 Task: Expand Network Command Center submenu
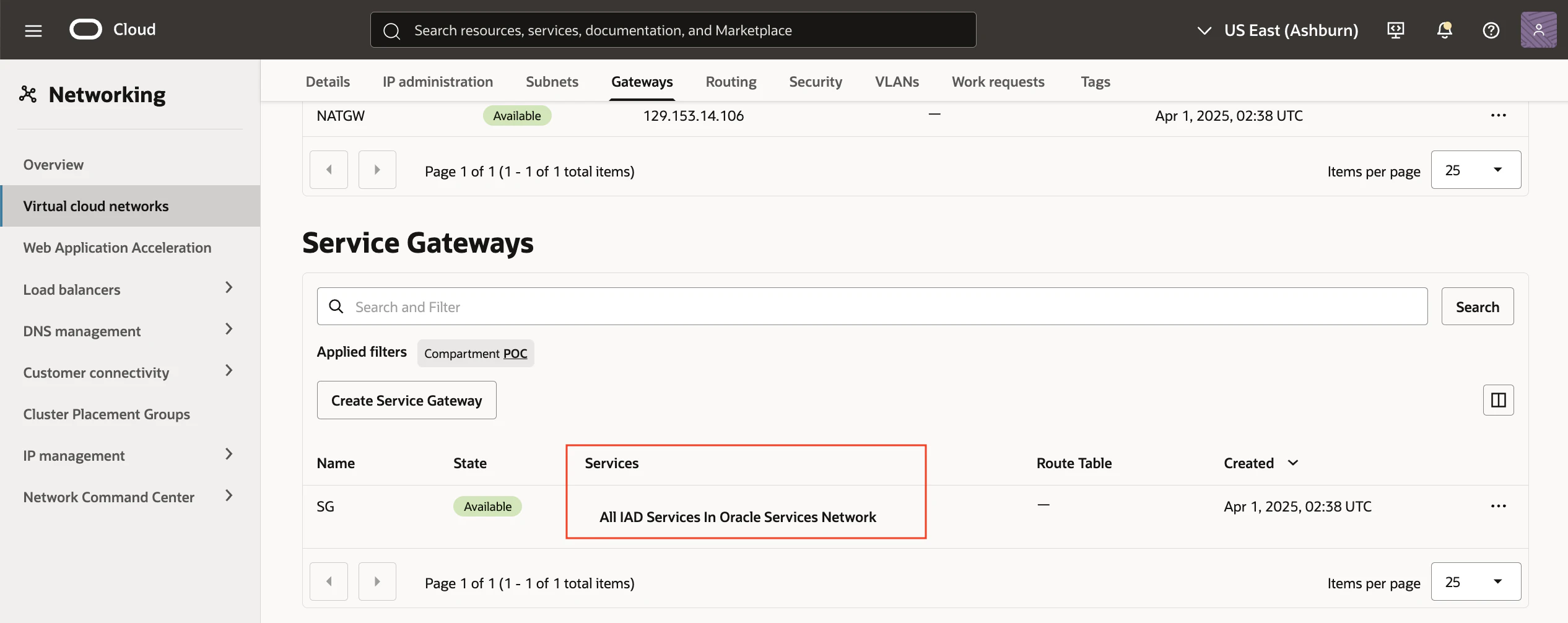[x=229, y=495]
